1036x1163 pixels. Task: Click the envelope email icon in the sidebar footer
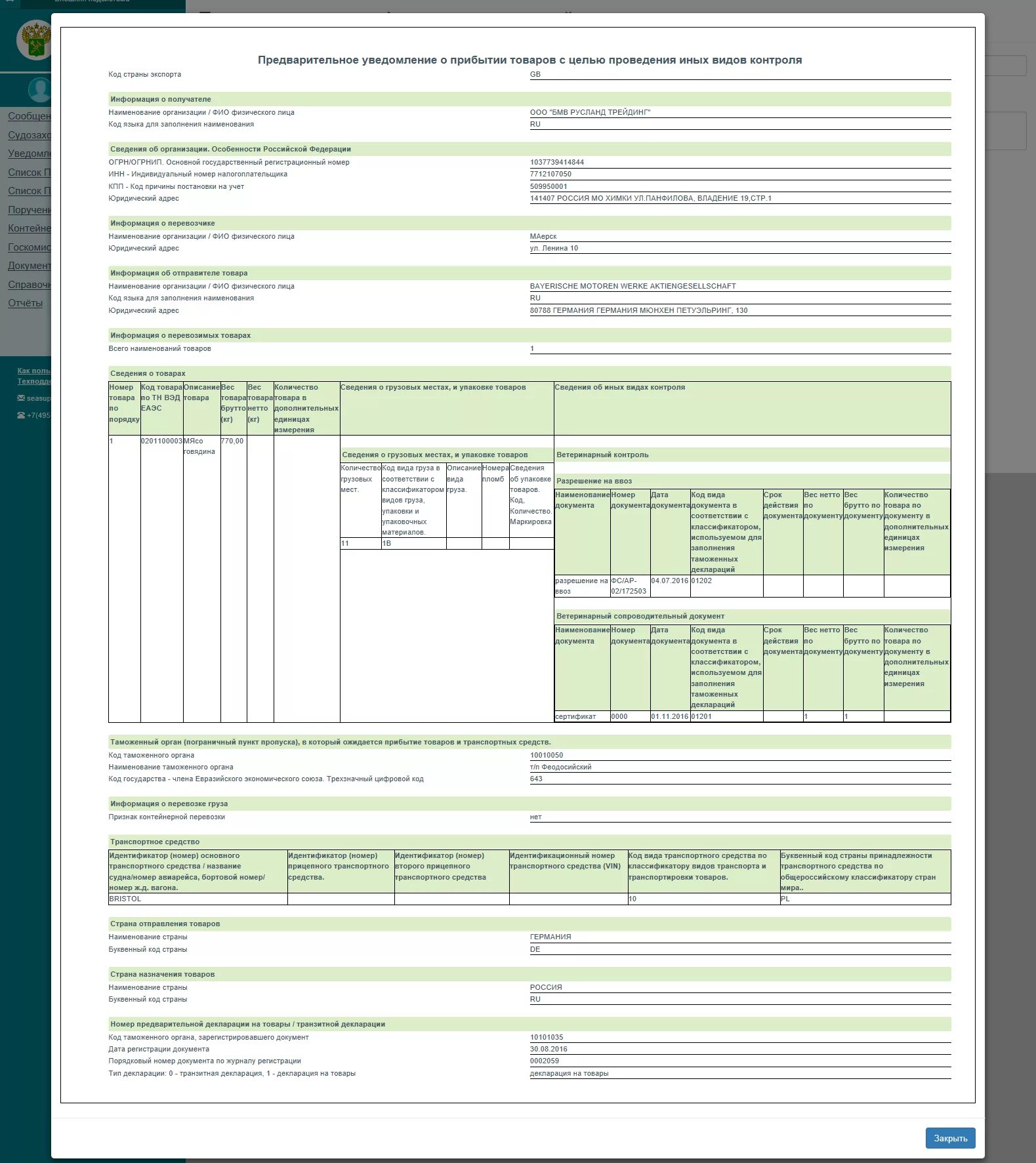coord(21,398)
